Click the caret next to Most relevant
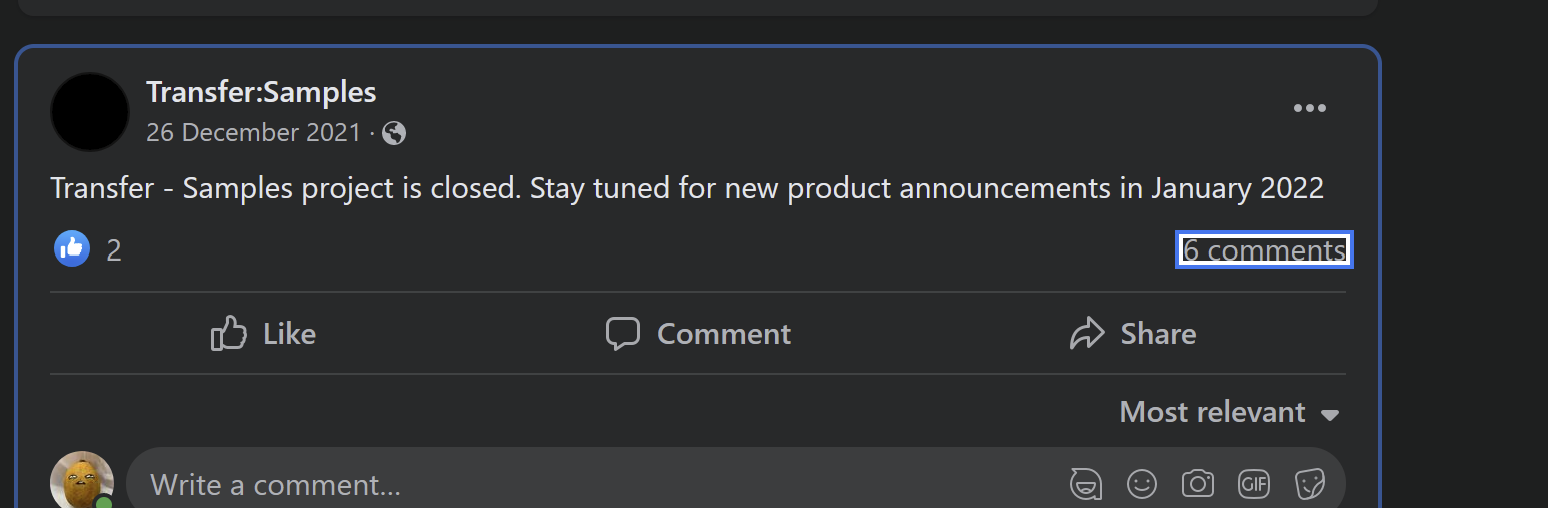This screenshot has width=1548, height=508. (x=1329, y=414)
